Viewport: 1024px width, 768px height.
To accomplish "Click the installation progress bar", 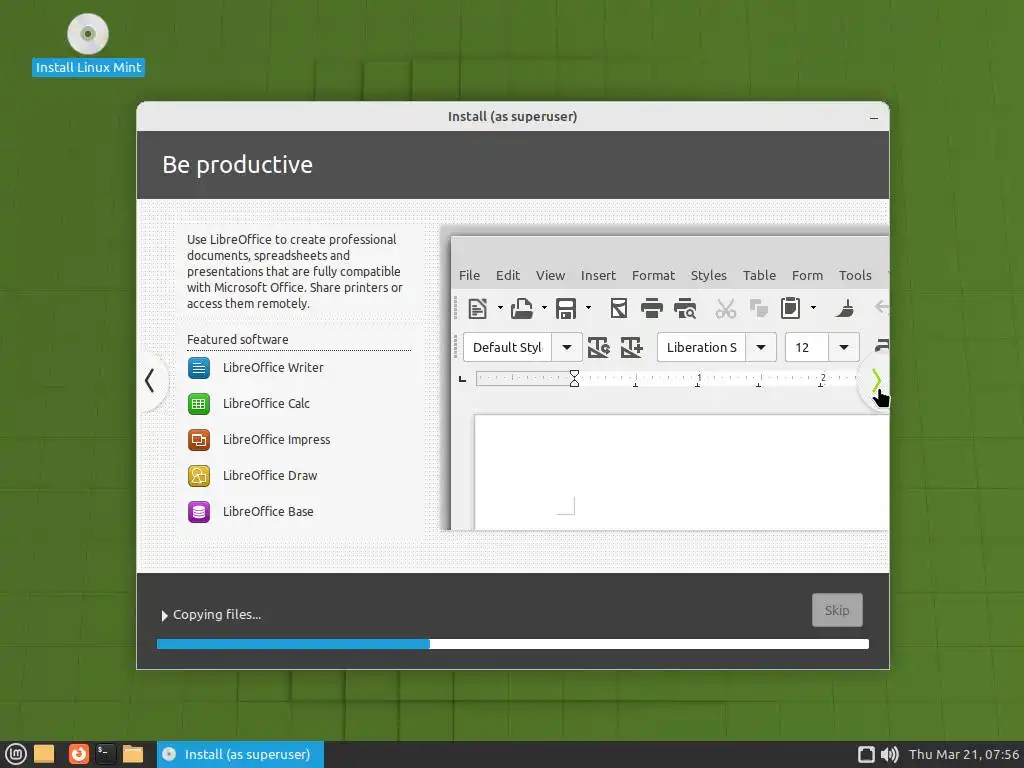I will click(513, 644).
